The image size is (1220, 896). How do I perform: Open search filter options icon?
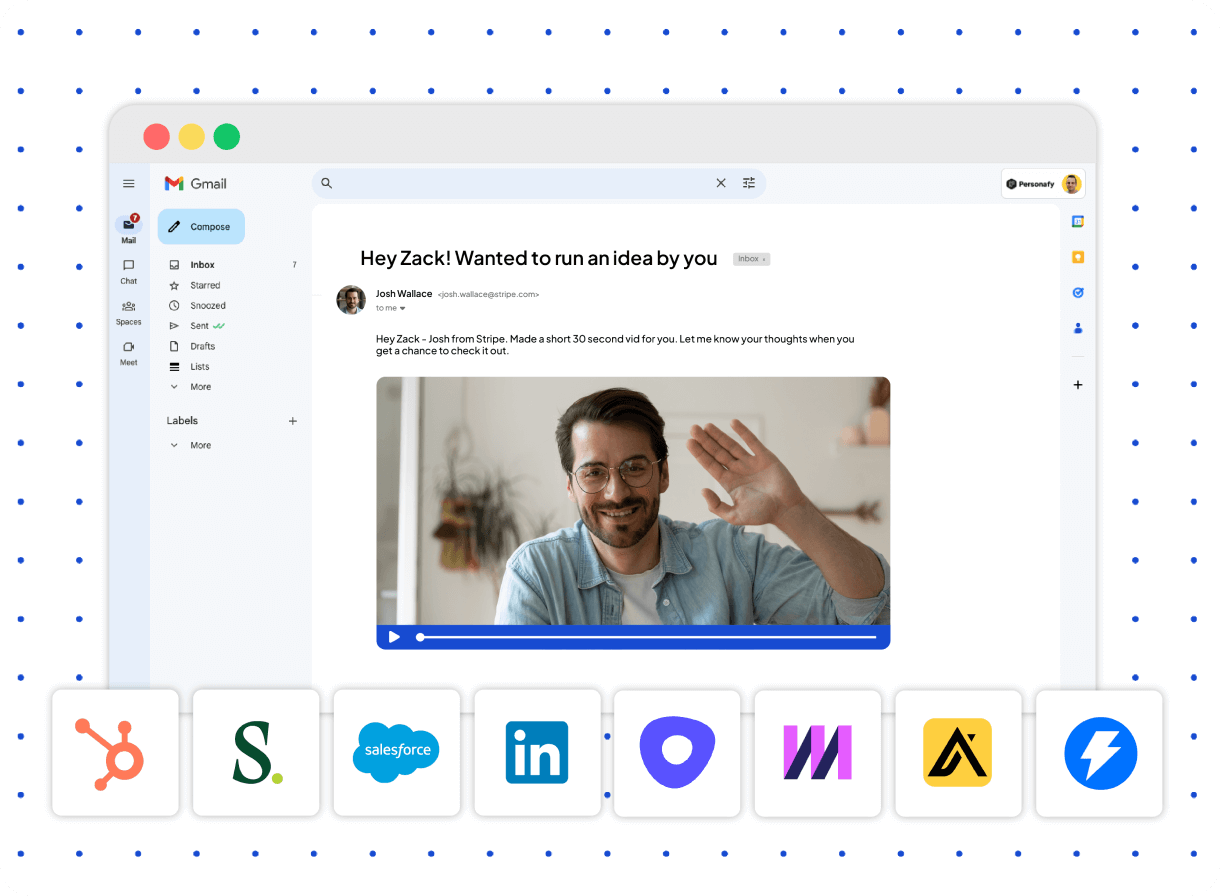(749, 183)
